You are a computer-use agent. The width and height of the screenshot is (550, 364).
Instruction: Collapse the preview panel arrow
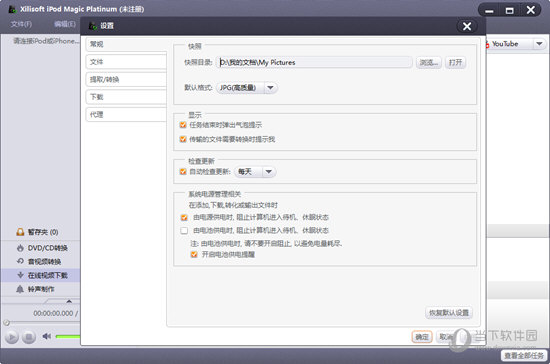69,301
